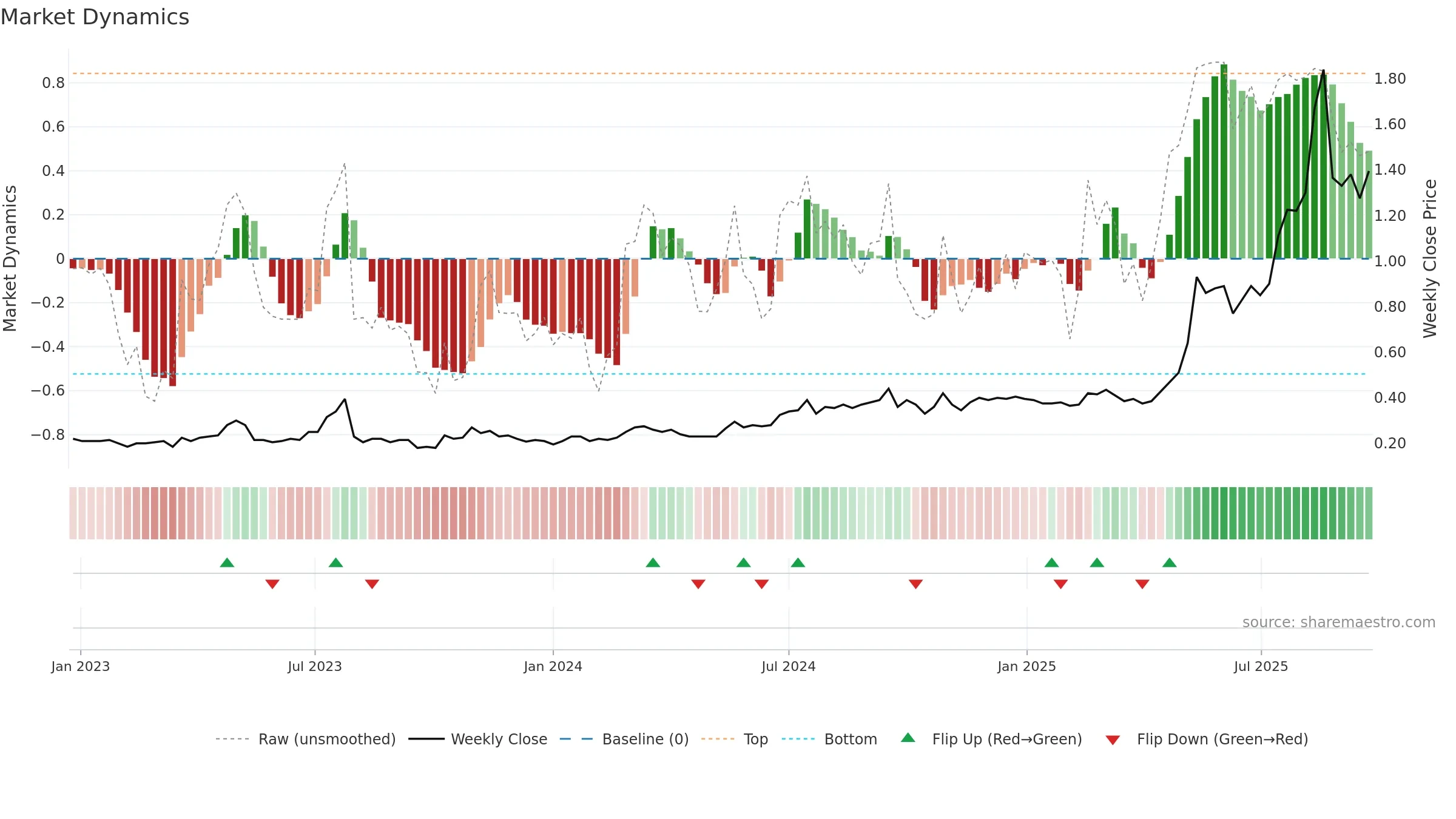Screen dimensions: 1456x819
Task: Click the orange dotted Top line sample in the legend
Action: 718,739
